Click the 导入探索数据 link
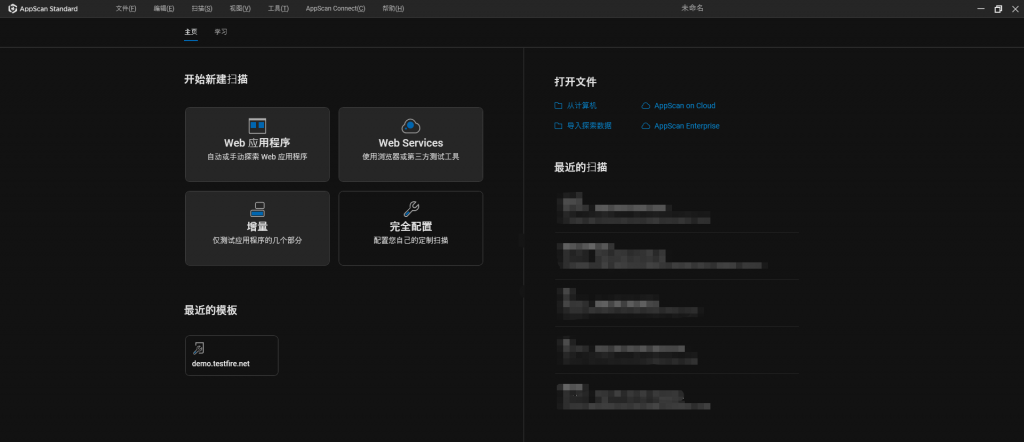Viewport: 1024px width, 442px height. [x=589, y=126]
